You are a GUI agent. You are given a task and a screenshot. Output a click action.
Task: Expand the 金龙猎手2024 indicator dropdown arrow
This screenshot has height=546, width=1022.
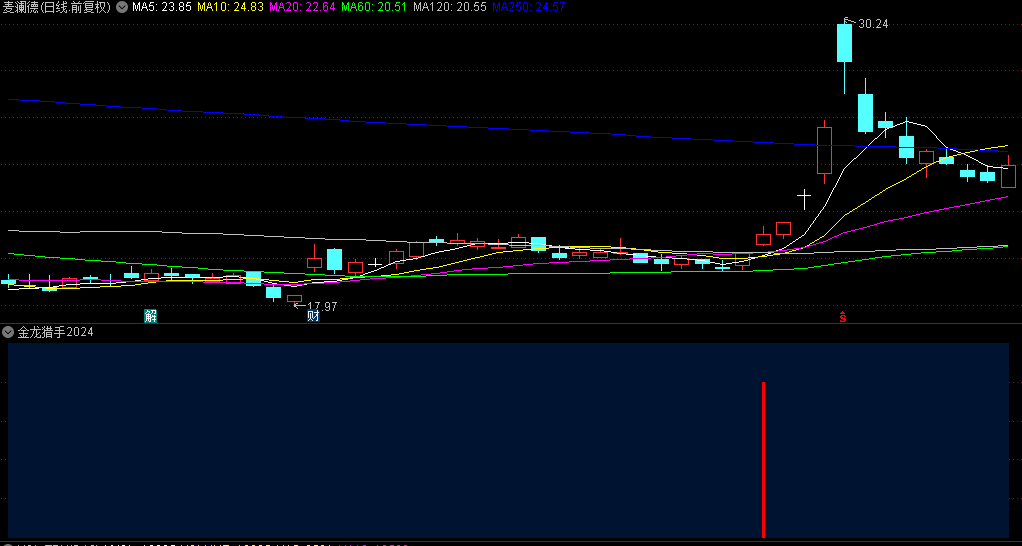(8, 332)
